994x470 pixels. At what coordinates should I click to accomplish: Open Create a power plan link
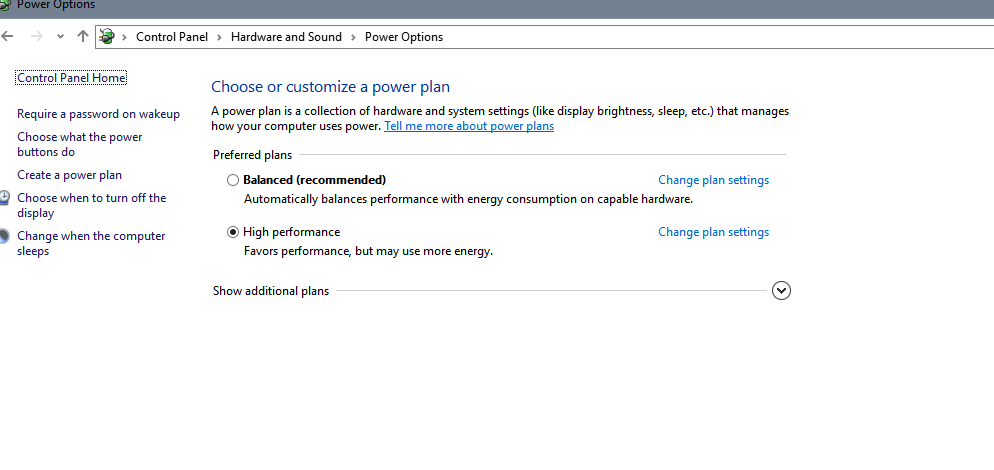69,175
